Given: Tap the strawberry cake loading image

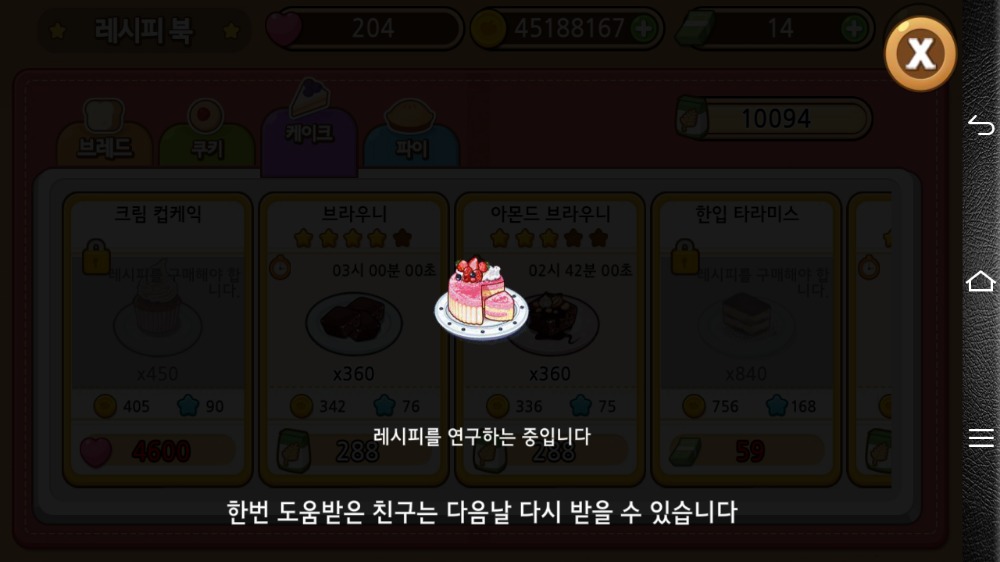Looking at the screenshot, I should [482, 299].
